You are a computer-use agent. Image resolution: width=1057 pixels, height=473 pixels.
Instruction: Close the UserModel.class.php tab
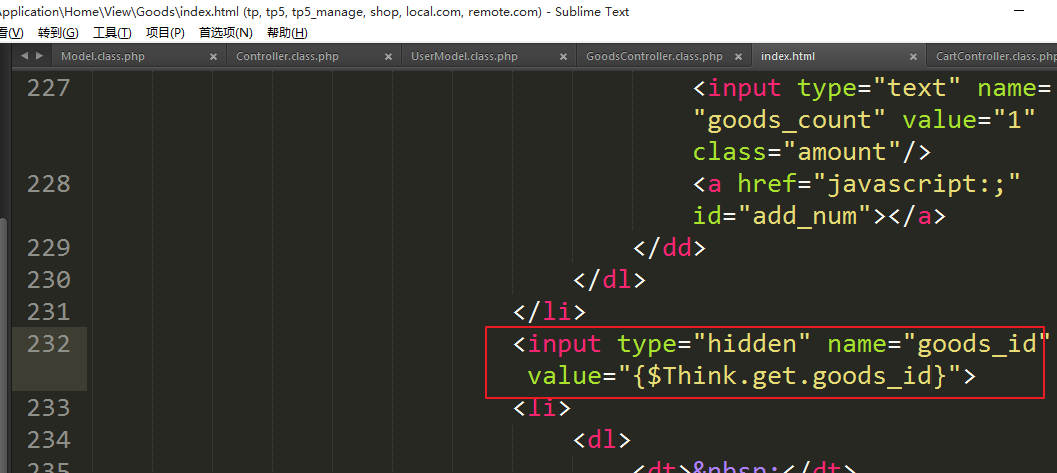[563, 57]
